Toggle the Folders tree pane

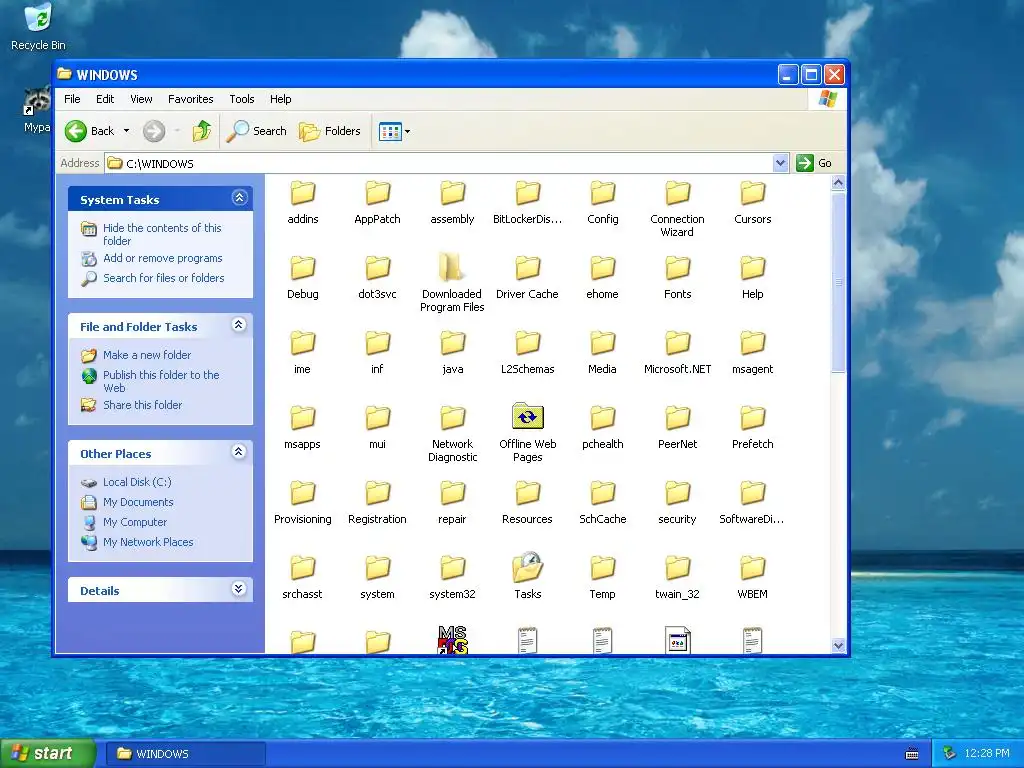tap(330, 131)
